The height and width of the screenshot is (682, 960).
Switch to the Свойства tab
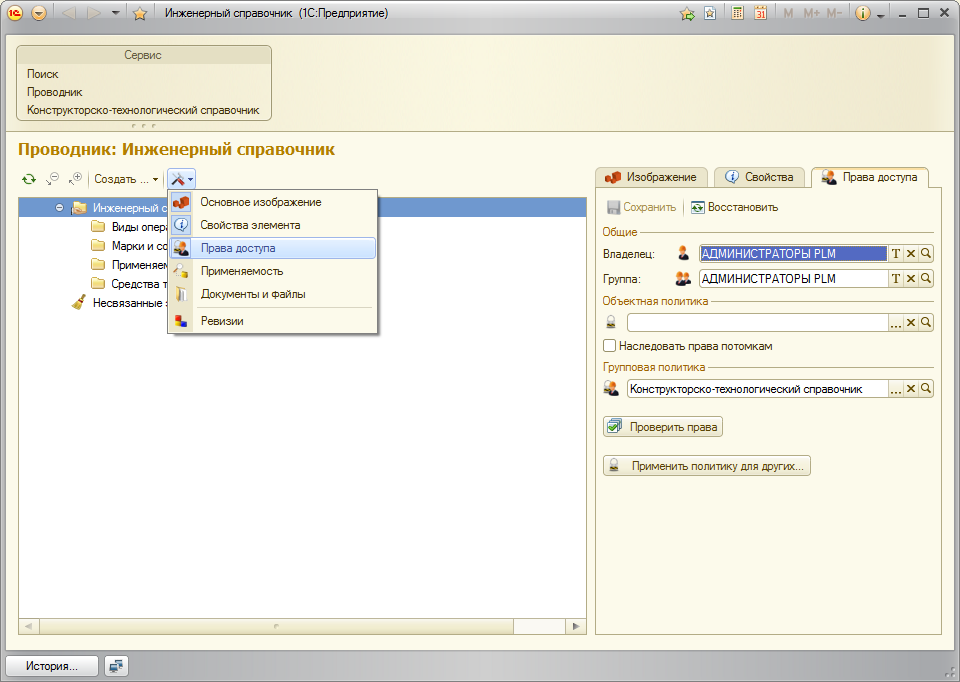pos(760,177)
